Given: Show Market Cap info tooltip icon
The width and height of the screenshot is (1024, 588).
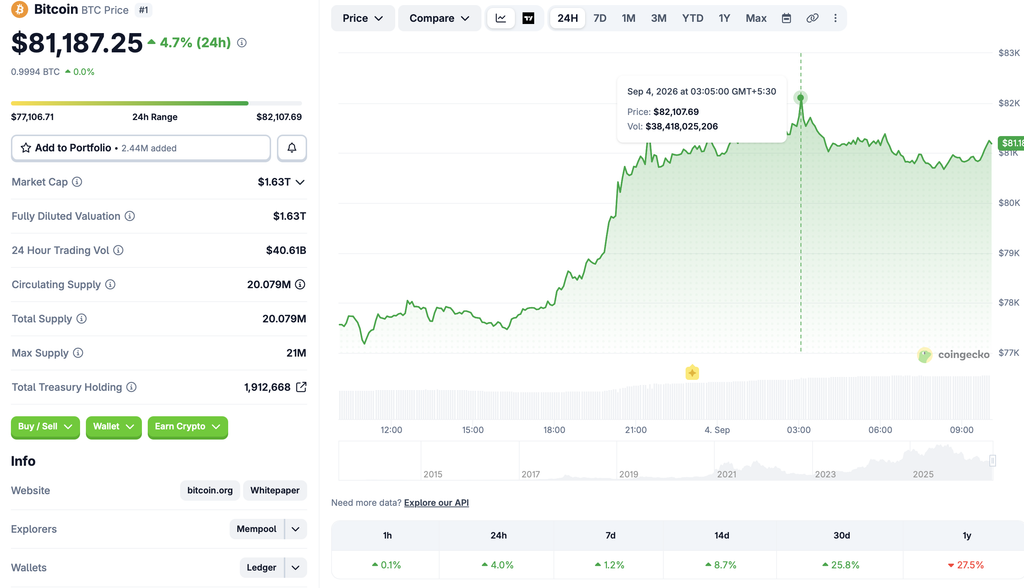Looking at the screenshot, I should pos(77,182).
